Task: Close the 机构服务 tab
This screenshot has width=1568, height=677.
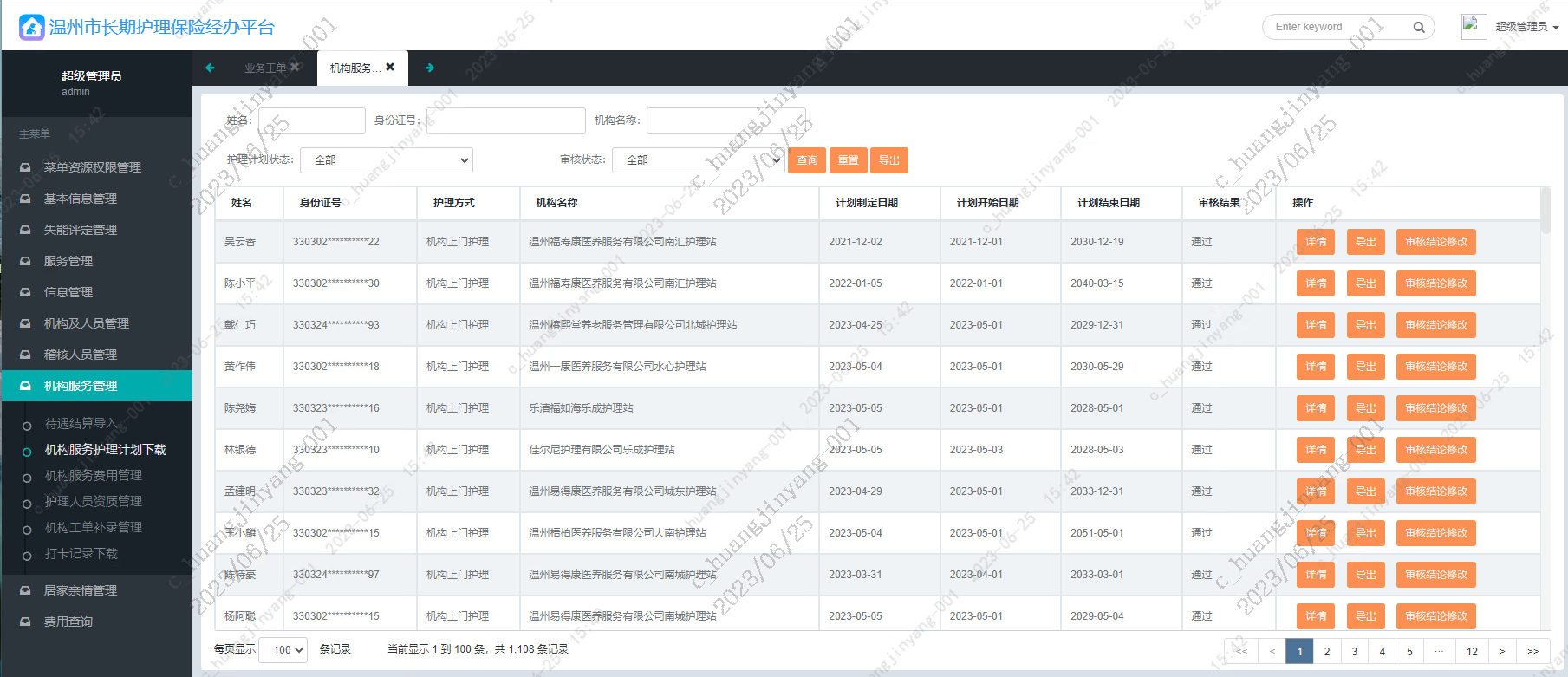Action: coord(390,67)
